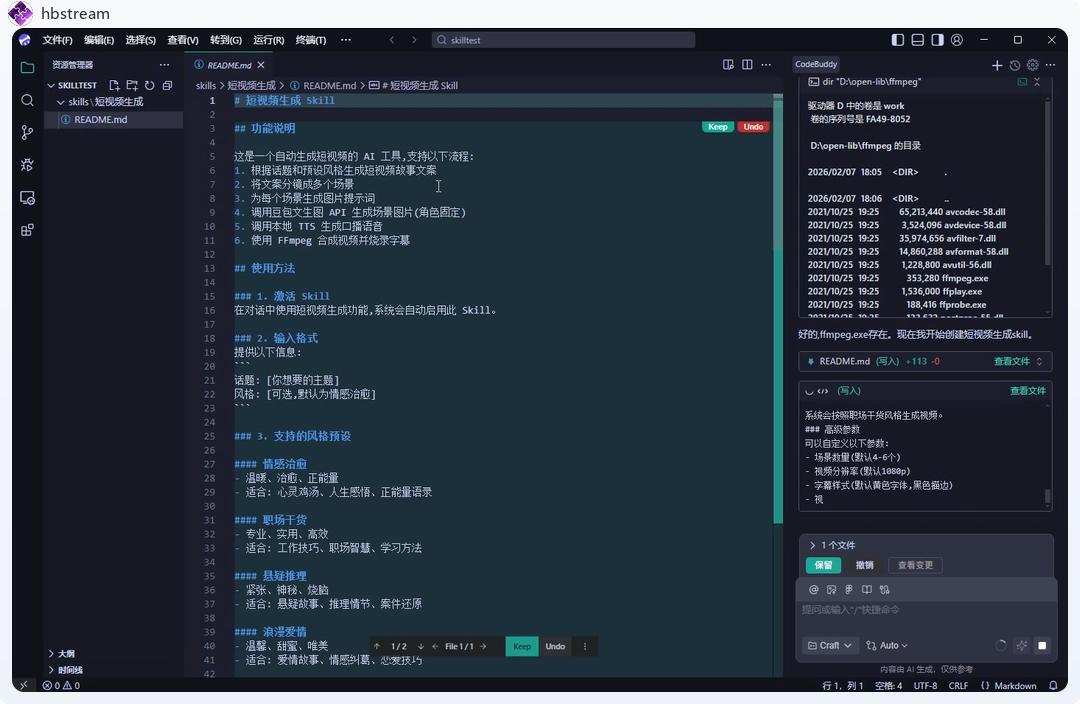
Task: Open the Craft mode dropdown
Action: (x=829, y=645)
